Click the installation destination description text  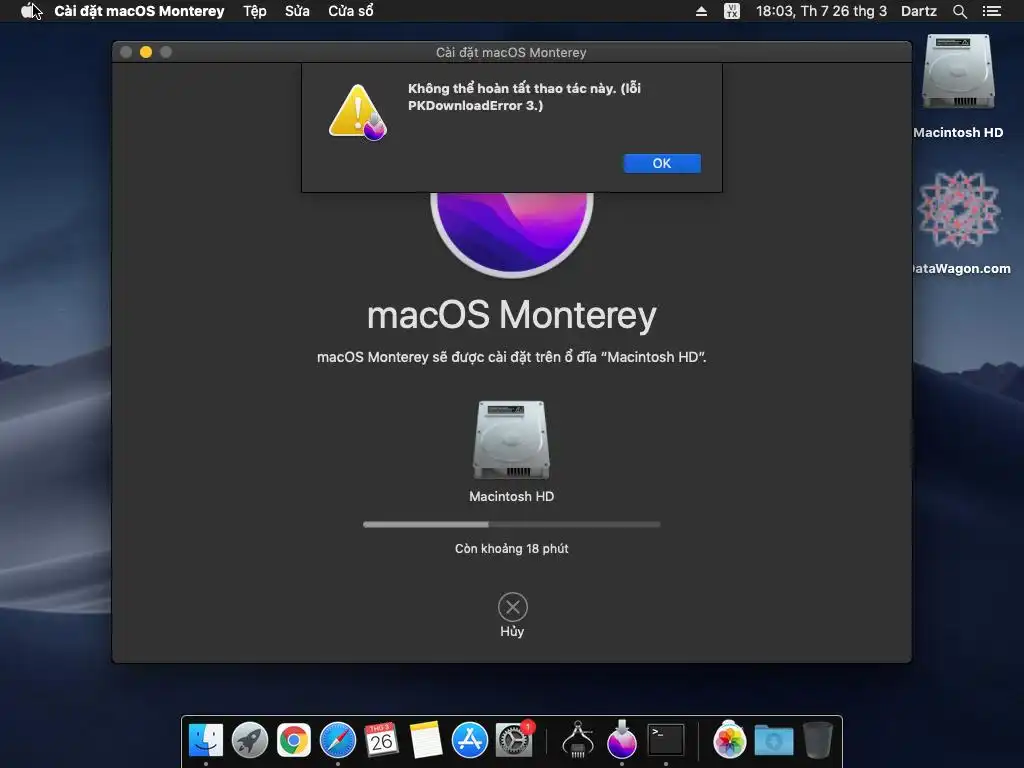[511, 357]
